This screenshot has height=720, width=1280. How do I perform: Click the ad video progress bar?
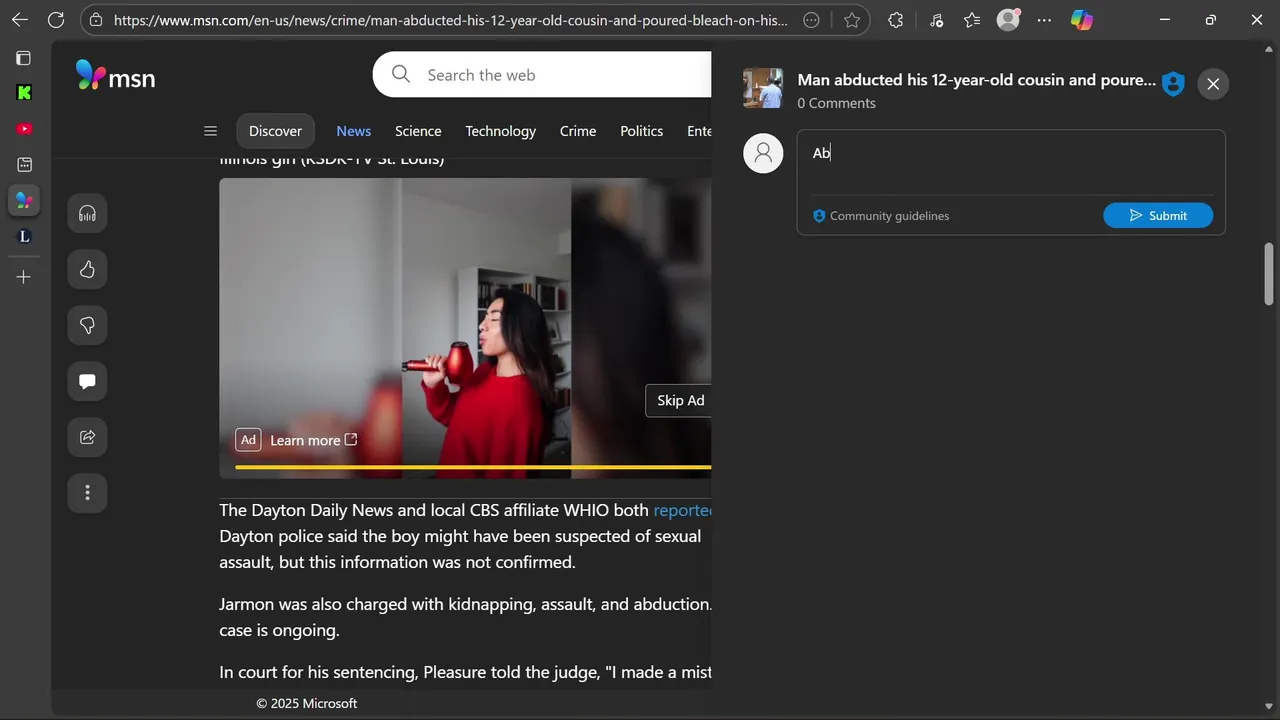point(473,467)
